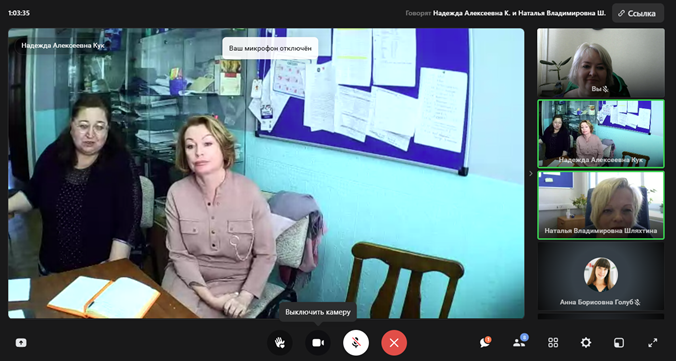
Task: Open the participants list icon
Action: point(519,342)
